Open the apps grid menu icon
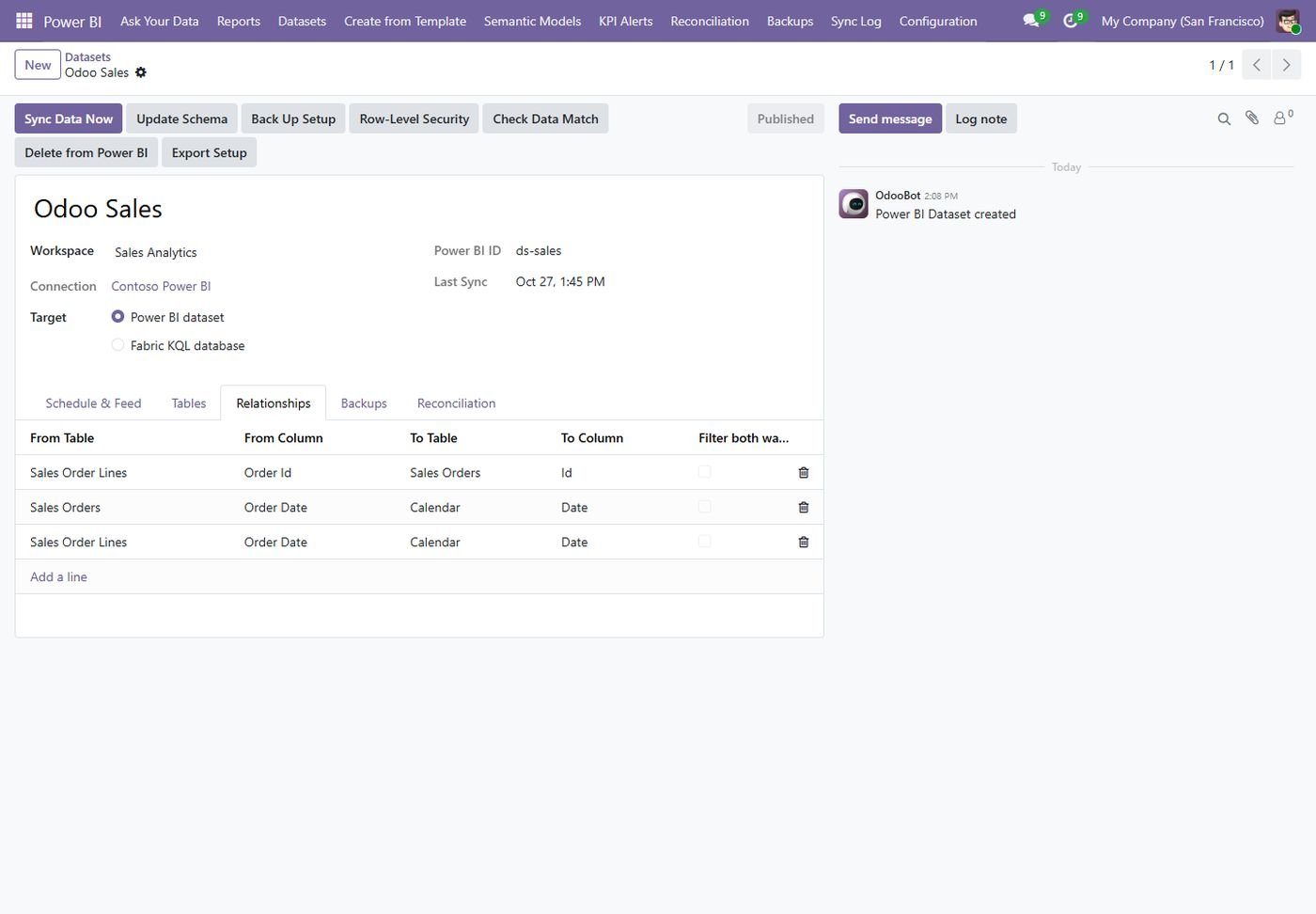 [x=24, y=21]
